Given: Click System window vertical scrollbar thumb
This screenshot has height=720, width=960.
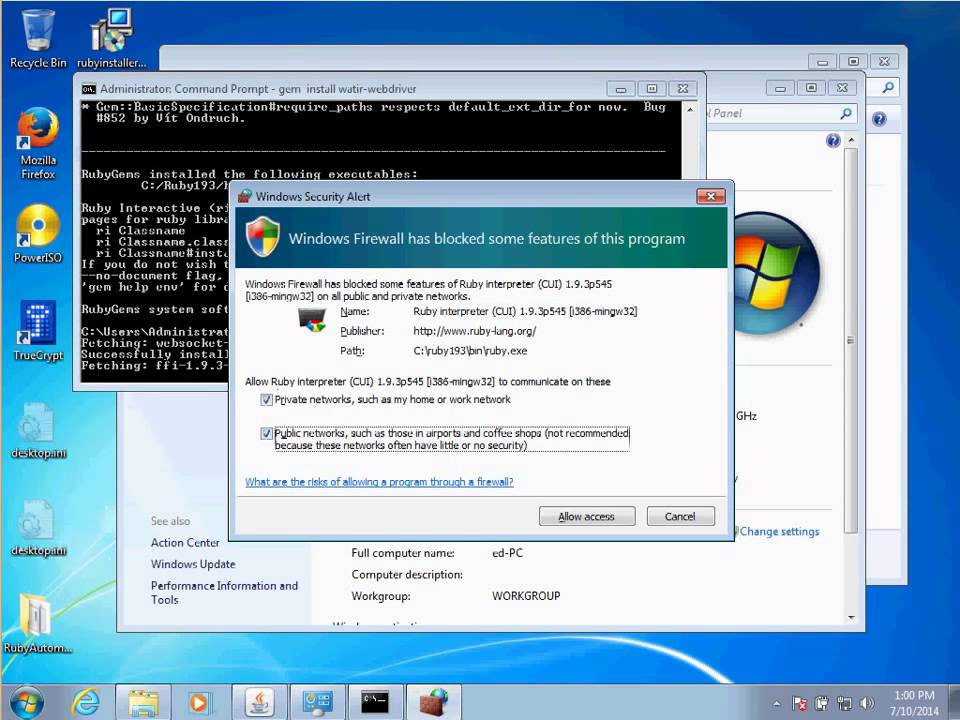Looking at the screenshot, I should coord(850,340).
